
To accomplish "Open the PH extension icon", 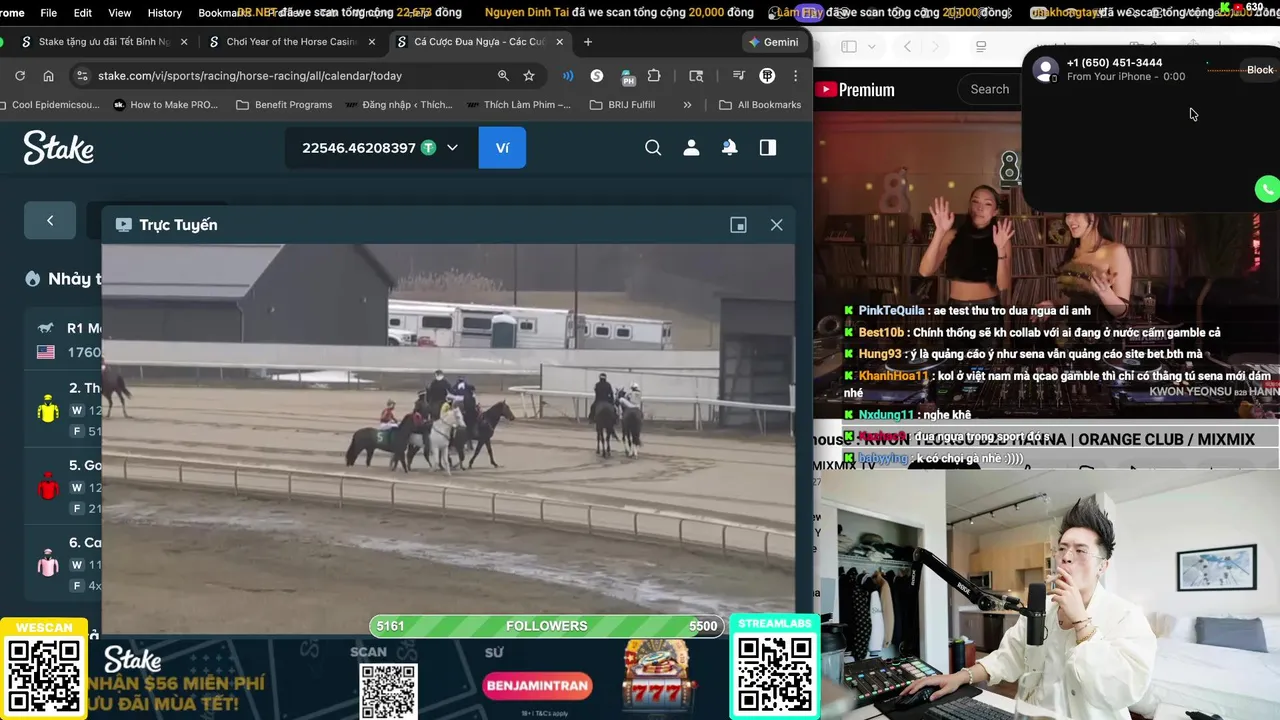I will point(627,76).
